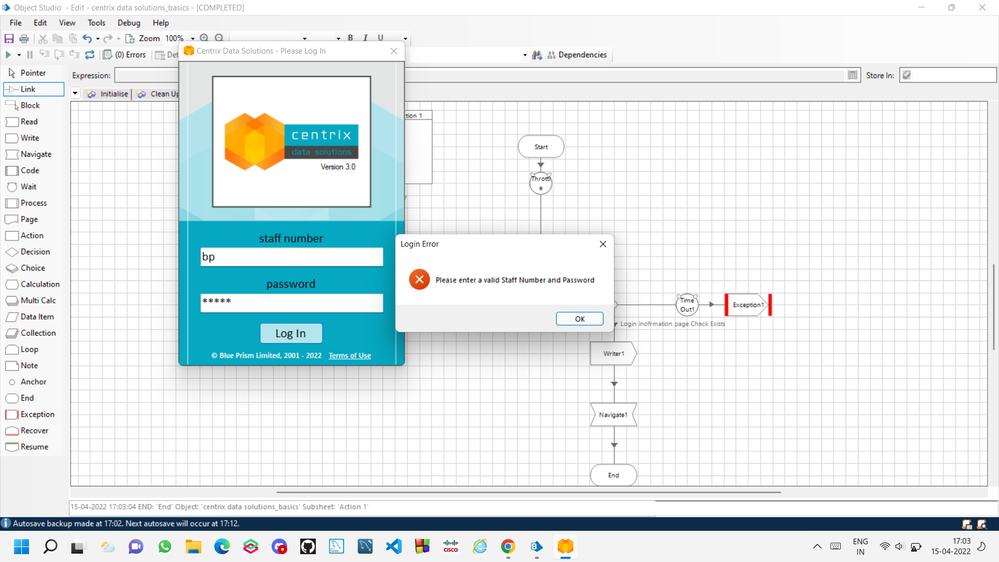Click the Pause debug icon
The image size is (999, 562).
pyautogui.click(x=29, y=55)
